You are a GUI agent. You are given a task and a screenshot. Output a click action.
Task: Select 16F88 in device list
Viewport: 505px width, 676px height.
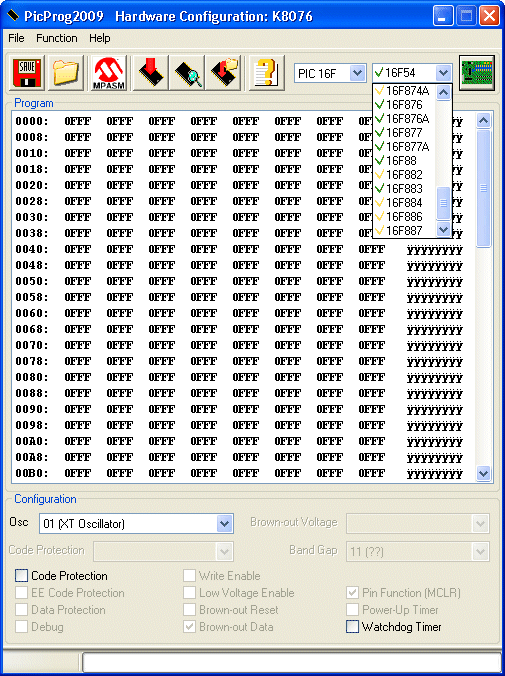pyautogui.click(x=405, y=161)
